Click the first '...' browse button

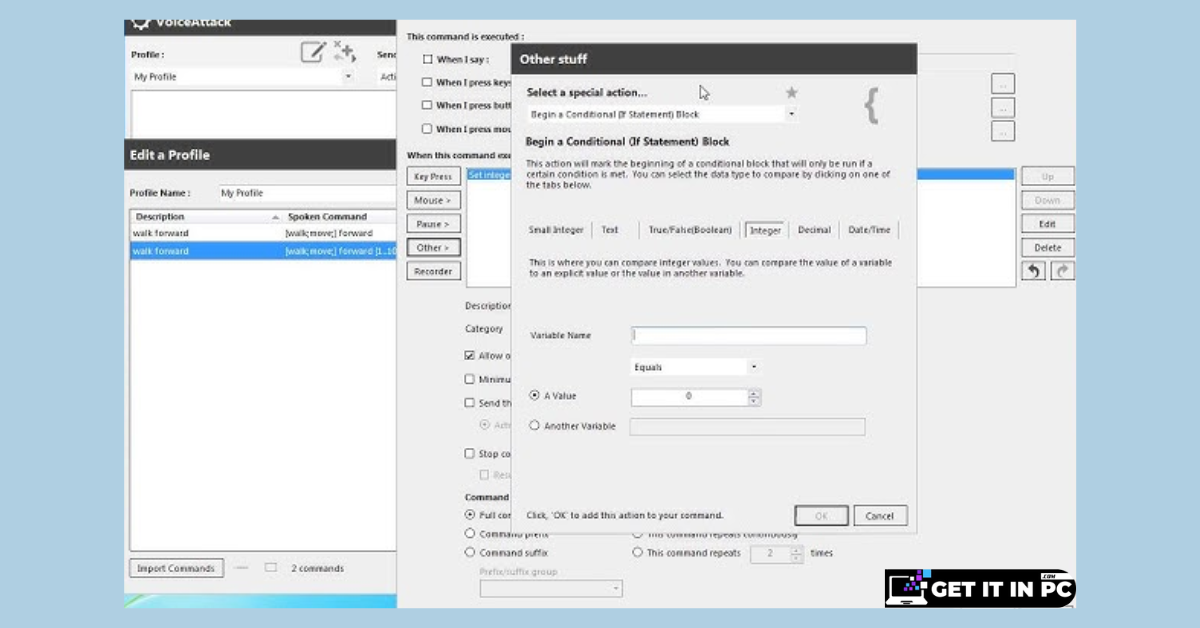[x=1003, y=83]
